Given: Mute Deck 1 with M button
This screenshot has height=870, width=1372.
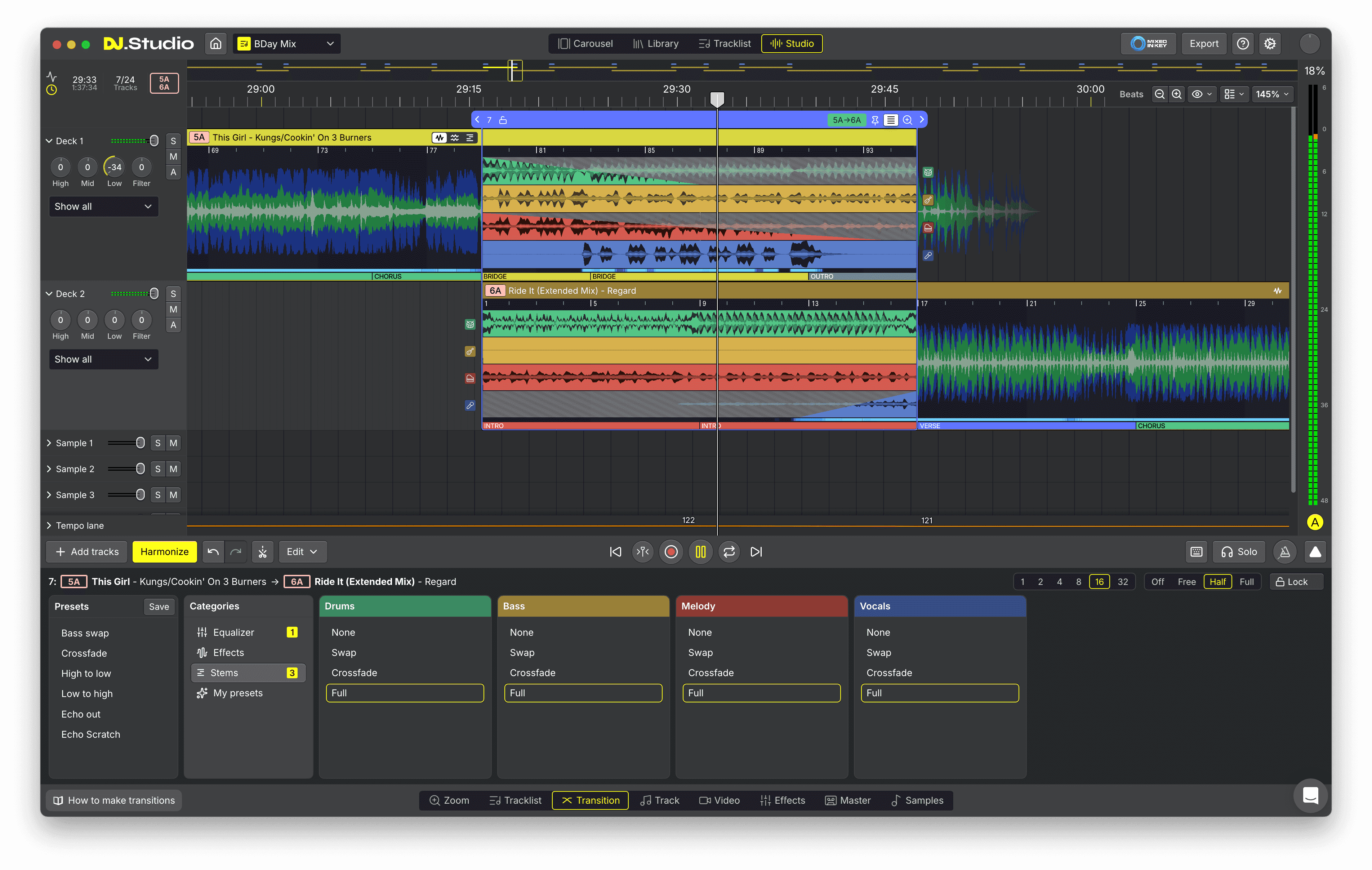Looking at the screenshot, I should click(173, 156).
